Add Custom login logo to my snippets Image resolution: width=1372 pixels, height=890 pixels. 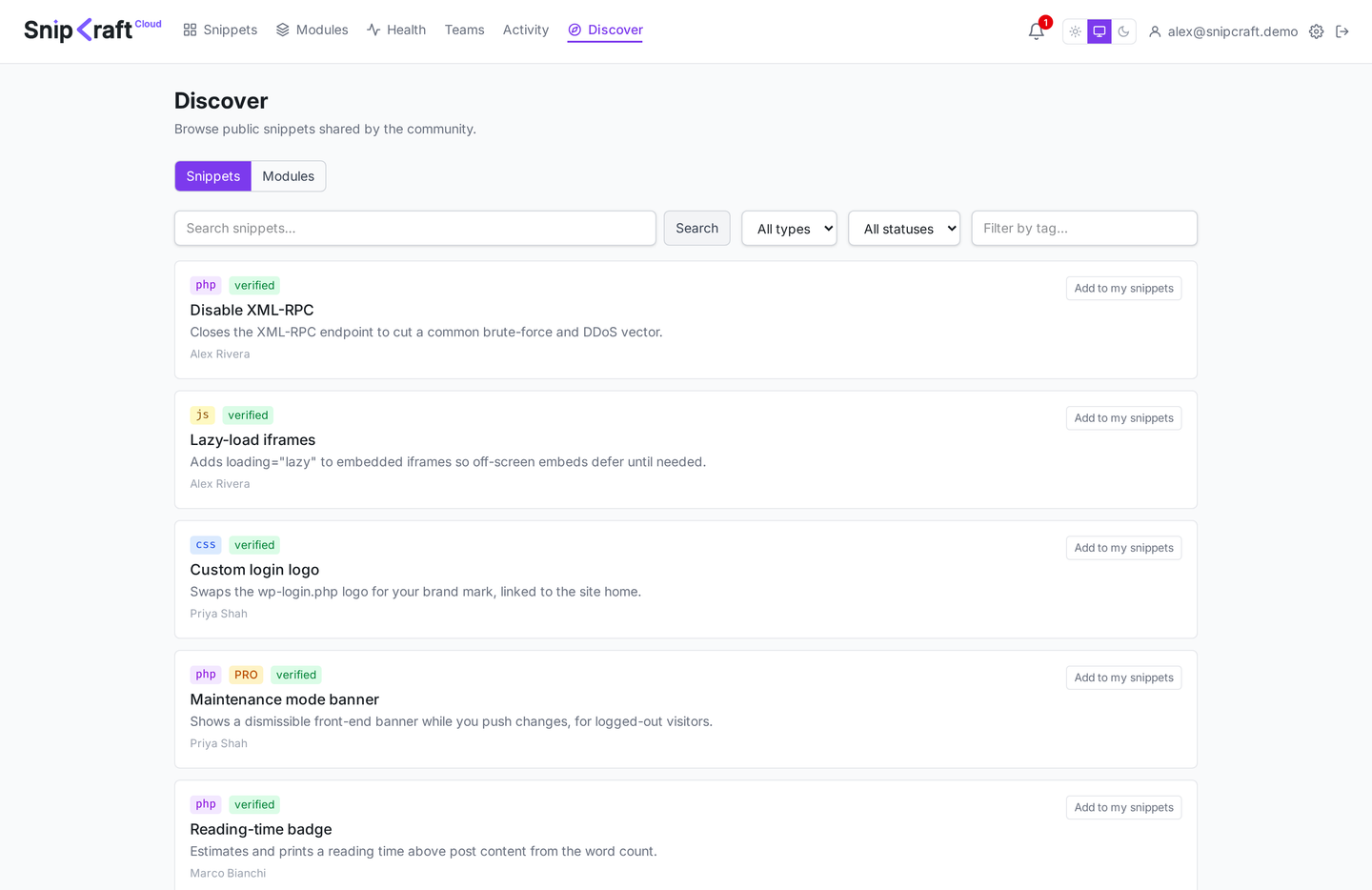tap(1123, 548)
